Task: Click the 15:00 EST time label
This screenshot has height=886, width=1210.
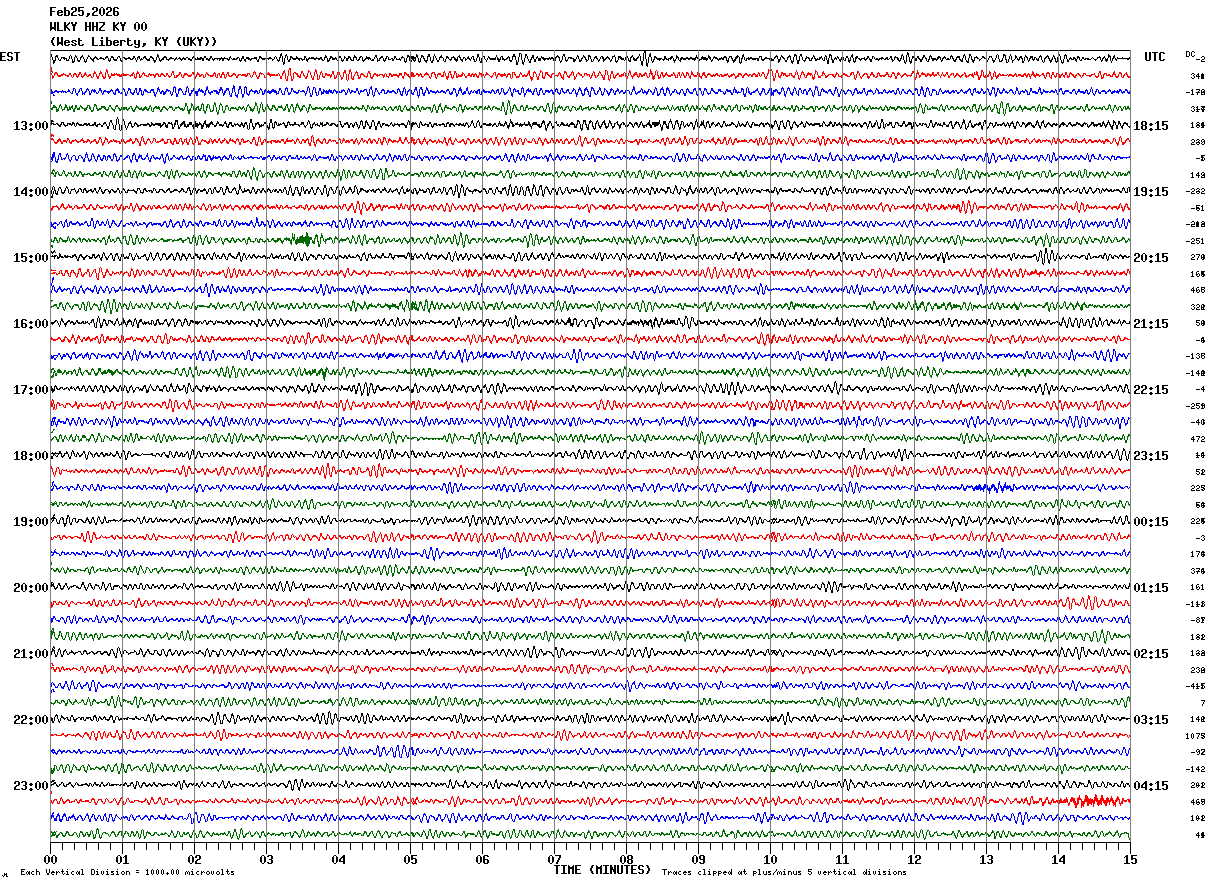Action: point(31,258)
